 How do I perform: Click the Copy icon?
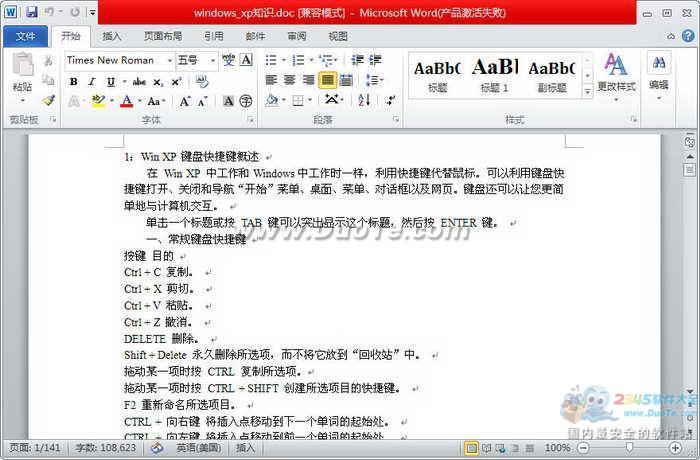(x=48, y=80)
